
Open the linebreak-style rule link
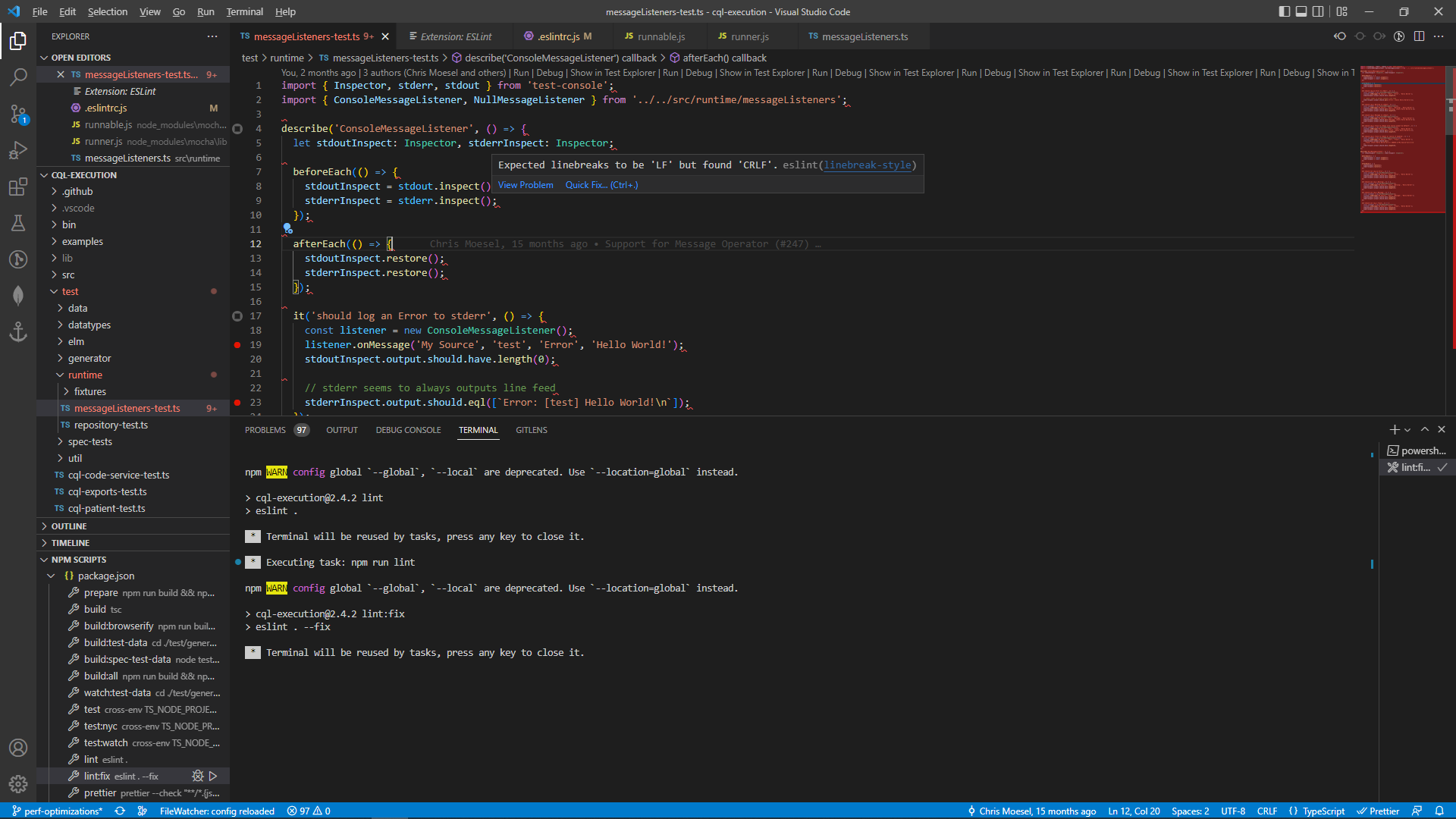tap(868, 165)
